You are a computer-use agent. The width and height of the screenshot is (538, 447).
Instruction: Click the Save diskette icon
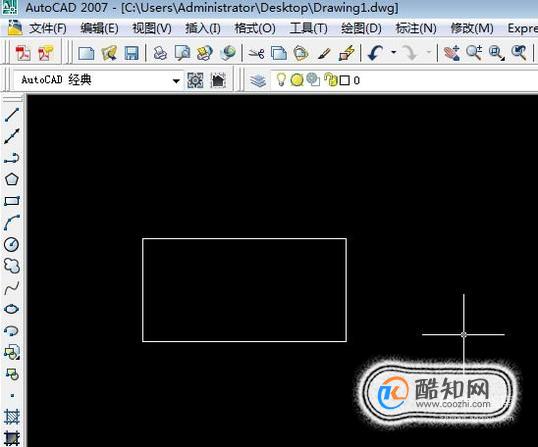coord(131,53)
